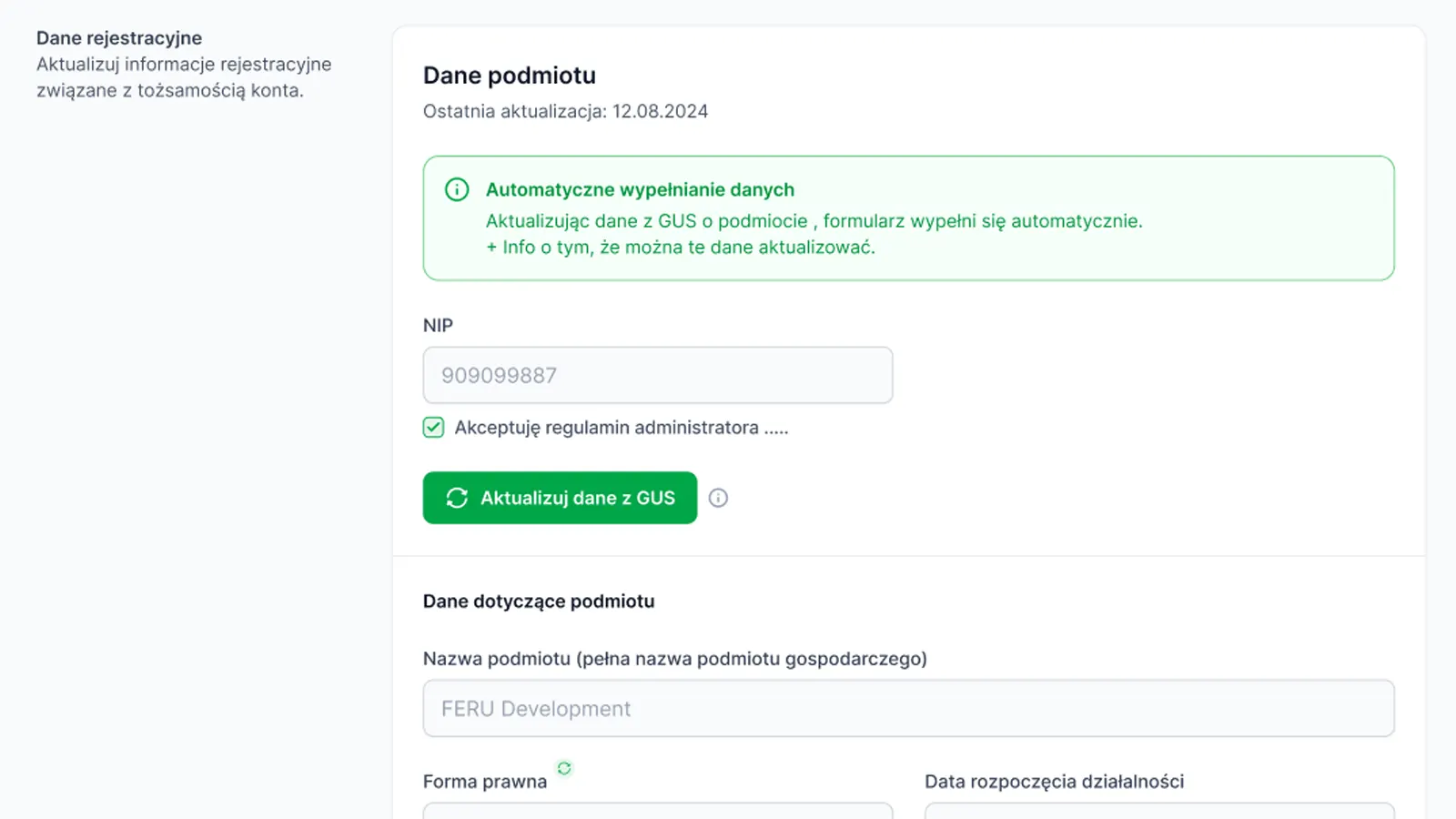1456x819 pixels.
Task: Expand the legal form selection box
Action: [657, 813]
